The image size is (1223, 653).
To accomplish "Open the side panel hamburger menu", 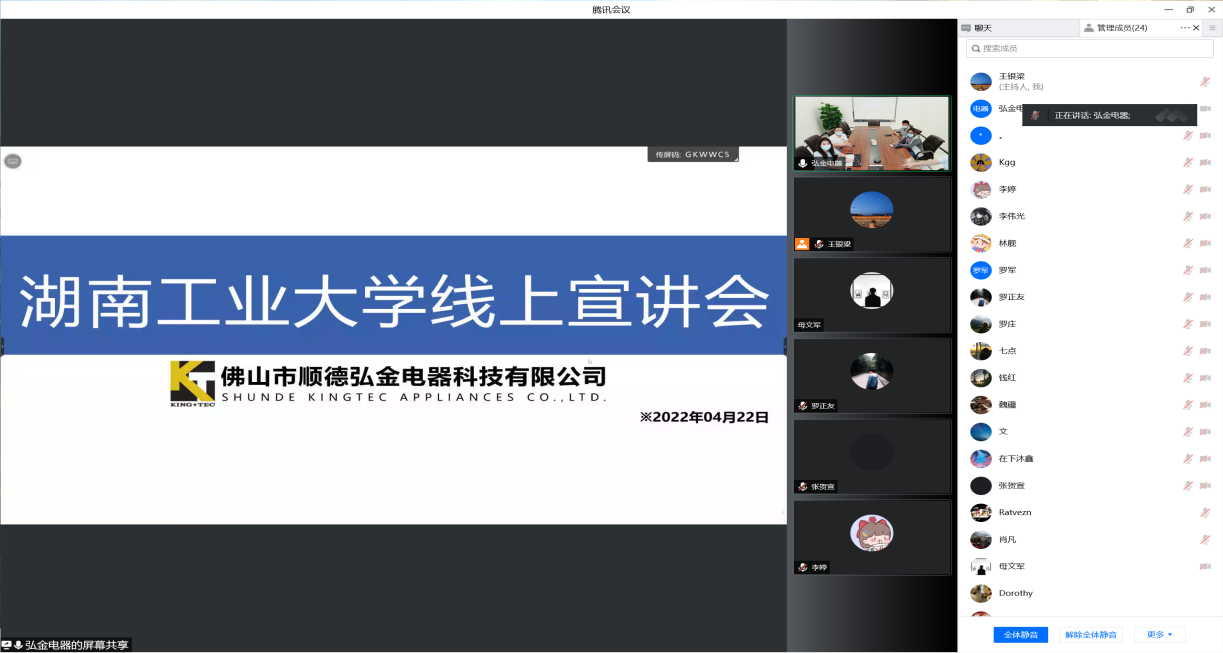I will tap(1213, 28).
